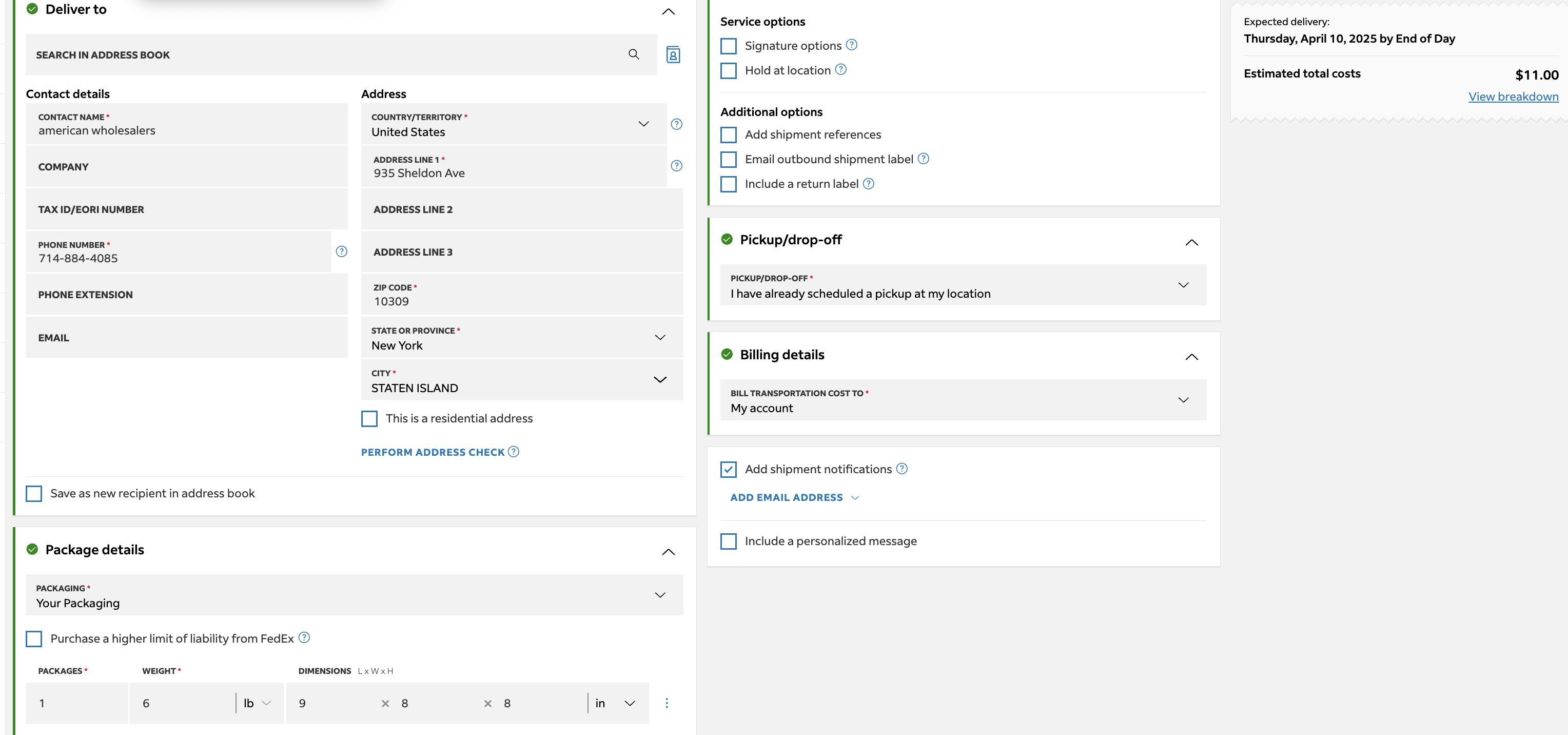Click help icon next to Address Line 1
Screen dimensions: 1568x735
tap(676, 166)
